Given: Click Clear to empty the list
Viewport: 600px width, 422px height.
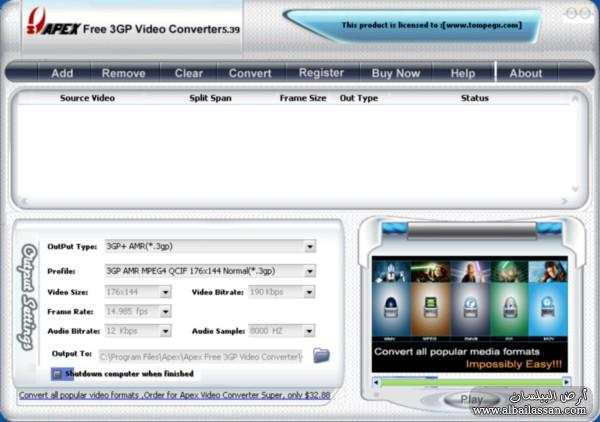Looking at the screenshot, I should pyautogui.click(x=189, y=73).
